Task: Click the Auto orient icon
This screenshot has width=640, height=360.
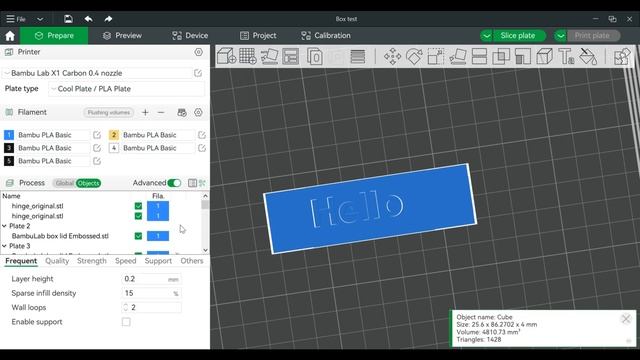Action: point(269,56)
